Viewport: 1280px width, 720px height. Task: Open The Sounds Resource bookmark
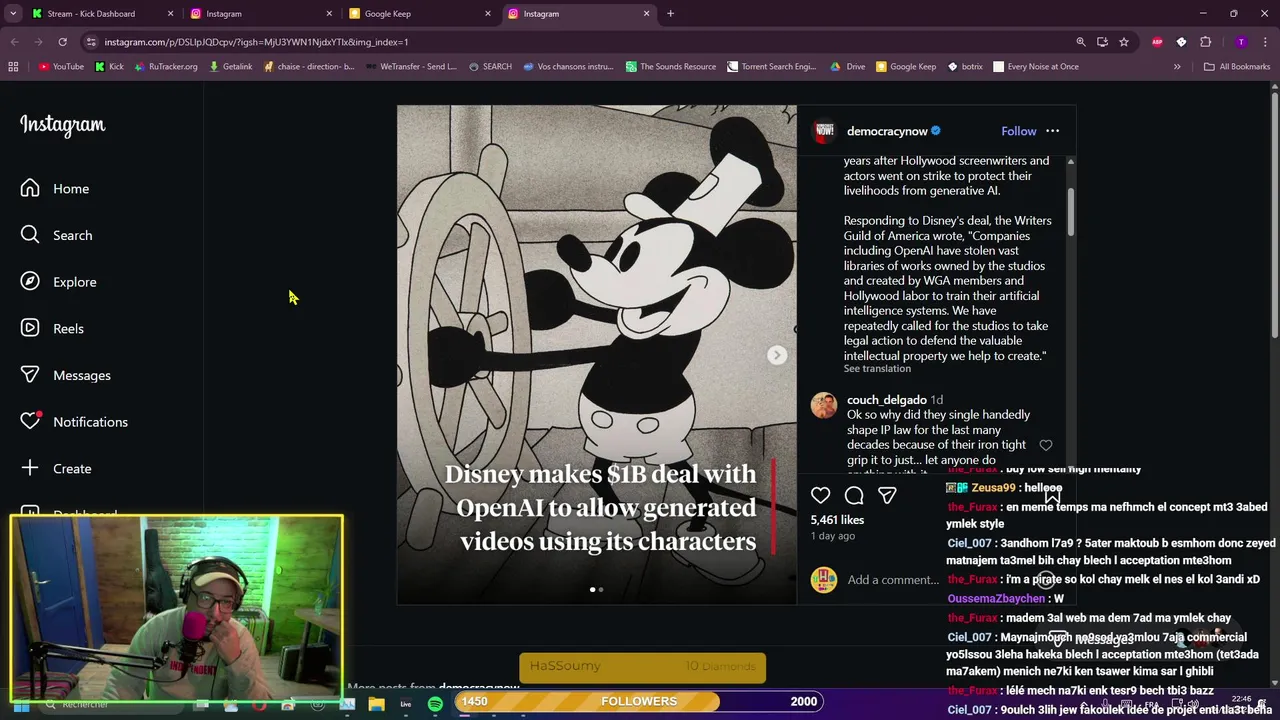(x=671, y=67)
